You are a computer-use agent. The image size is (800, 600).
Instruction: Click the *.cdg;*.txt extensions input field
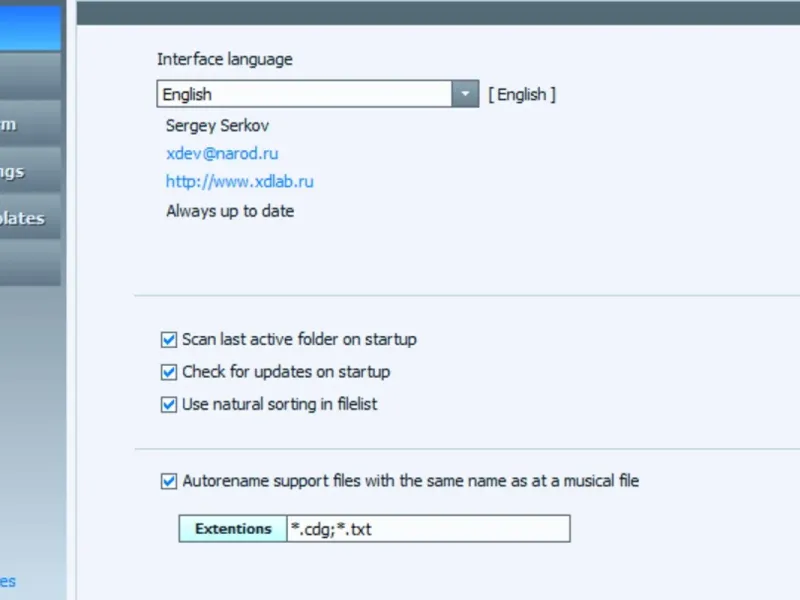[428, 529]
